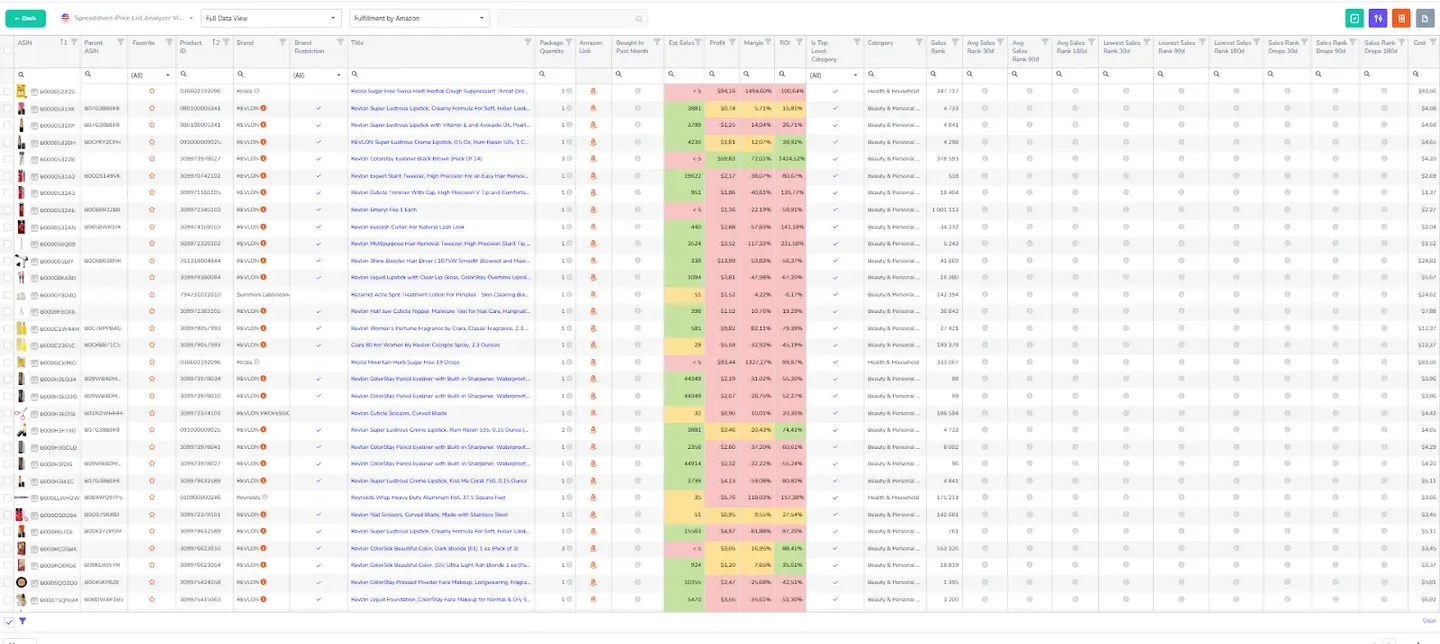Sort by the Product ID column header

click(190, 46)
